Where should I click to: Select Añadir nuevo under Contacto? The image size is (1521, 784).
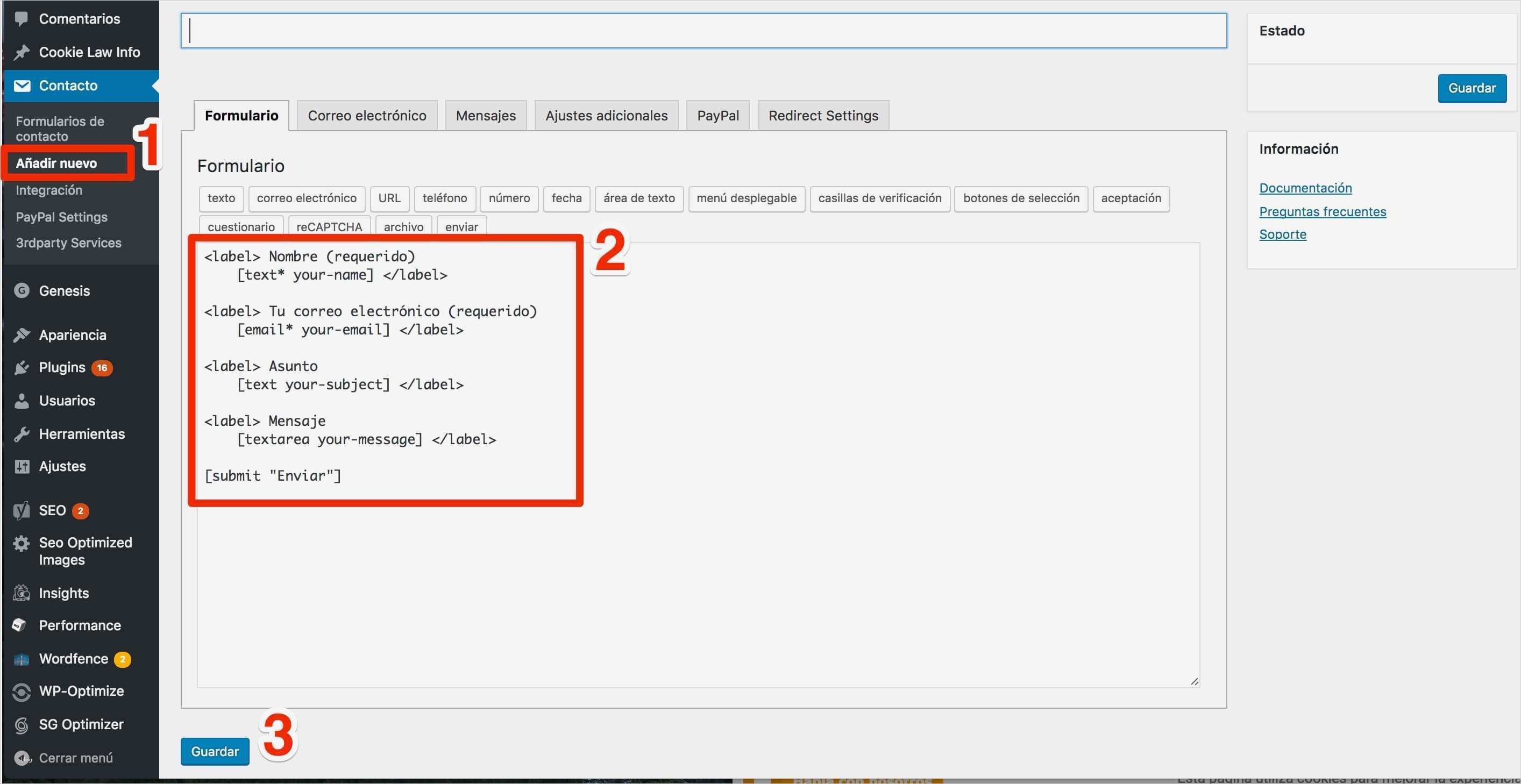coord(56,163)
